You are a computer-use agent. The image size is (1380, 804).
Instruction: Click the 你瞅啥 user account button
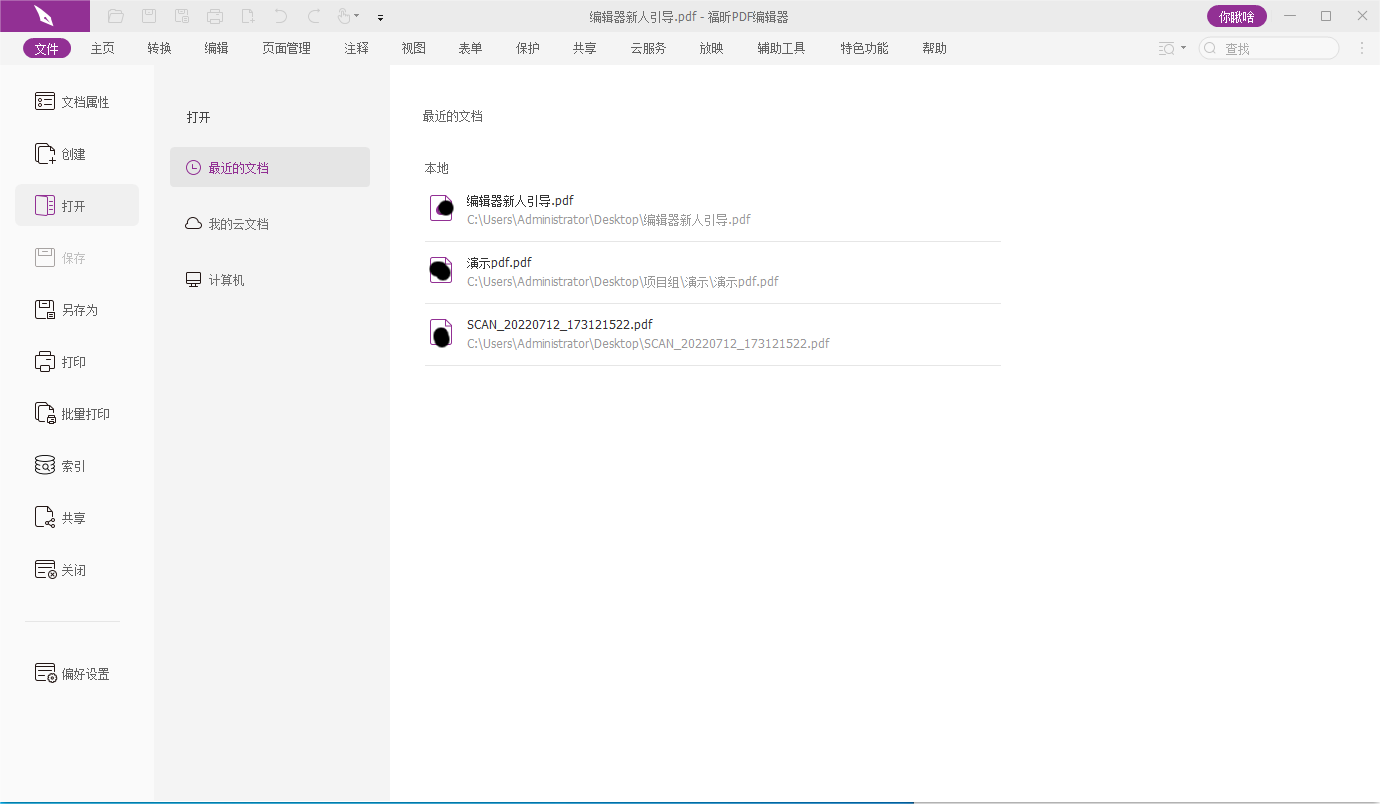pos(1236,16)
